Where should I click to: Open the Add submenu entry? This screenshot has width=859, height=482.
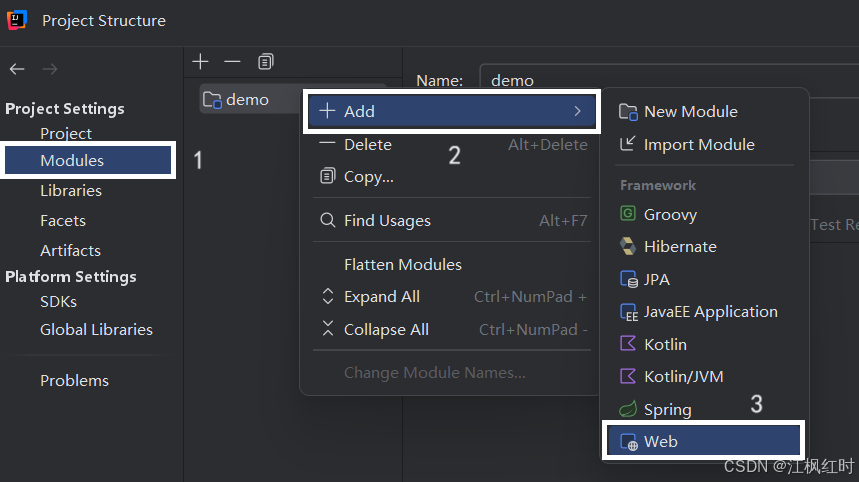click(x=451, y=111)
